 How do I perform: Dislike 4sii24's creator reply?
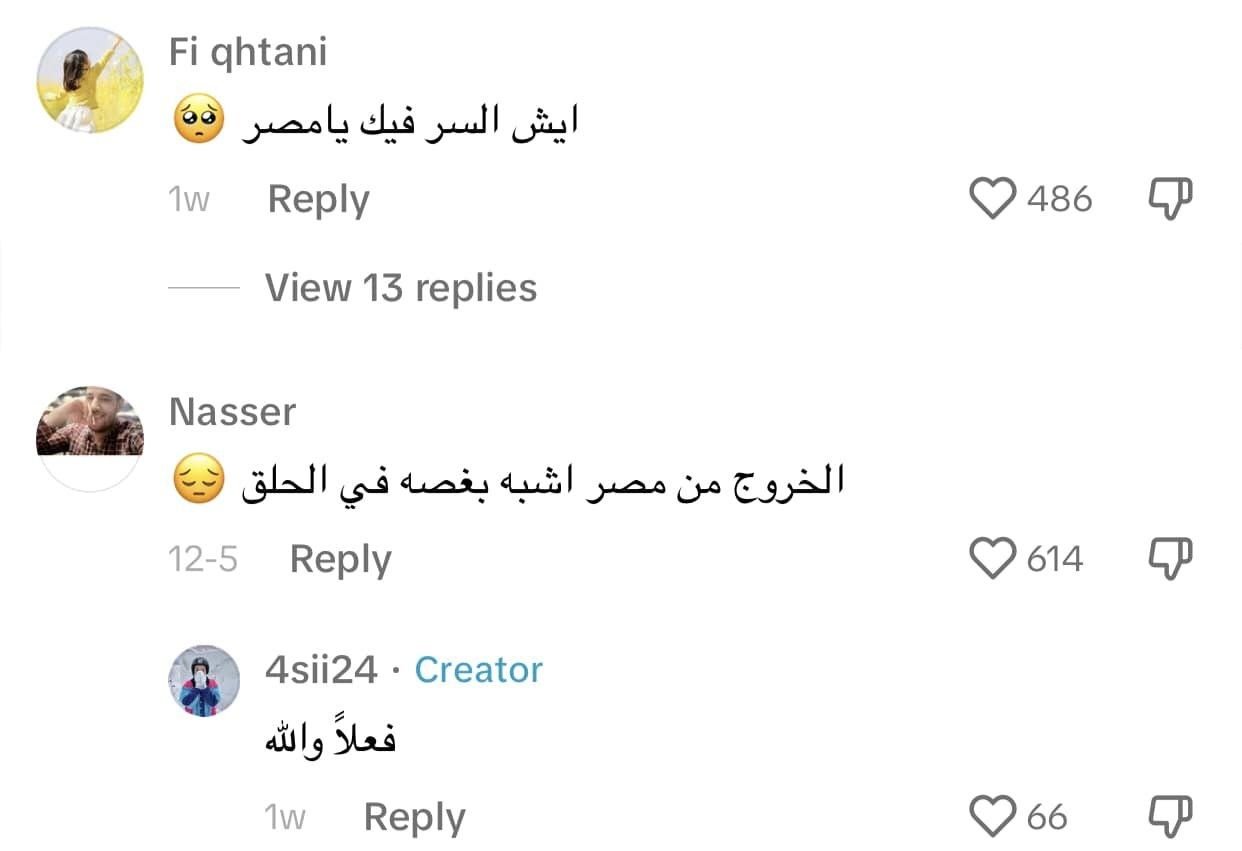tap(1168, 817)
